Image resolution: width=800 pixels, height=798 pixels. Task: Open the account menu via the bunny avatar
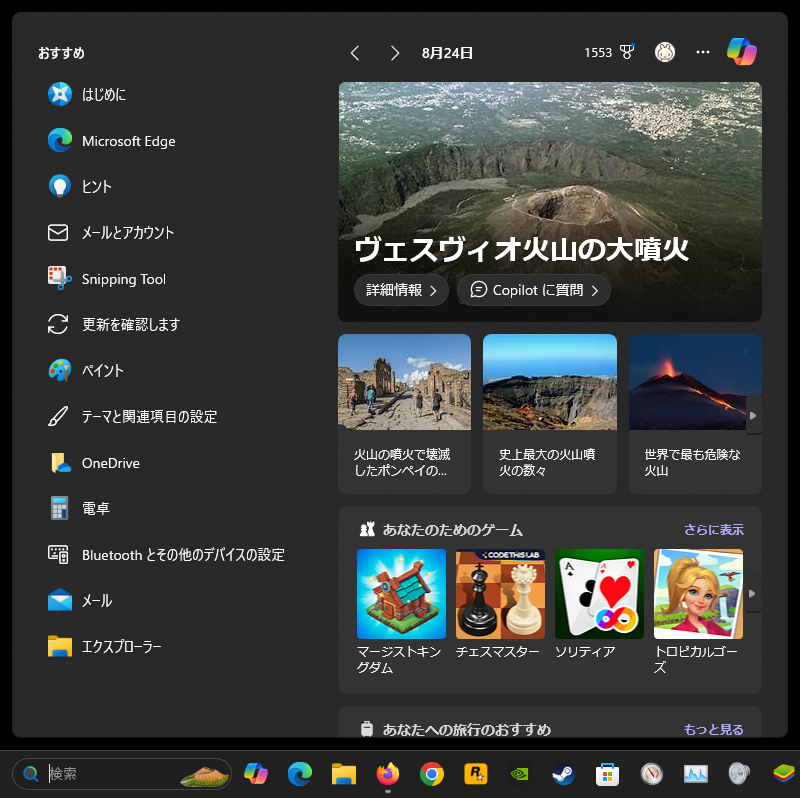coord(665,52)
